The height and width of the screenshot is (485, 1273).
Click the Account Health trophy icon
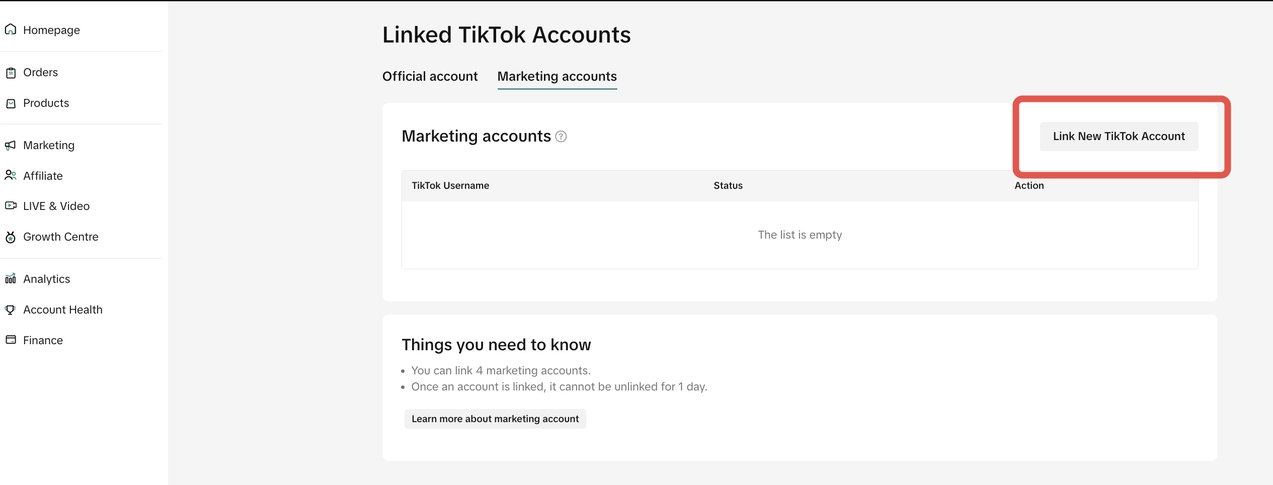(11, 310)
